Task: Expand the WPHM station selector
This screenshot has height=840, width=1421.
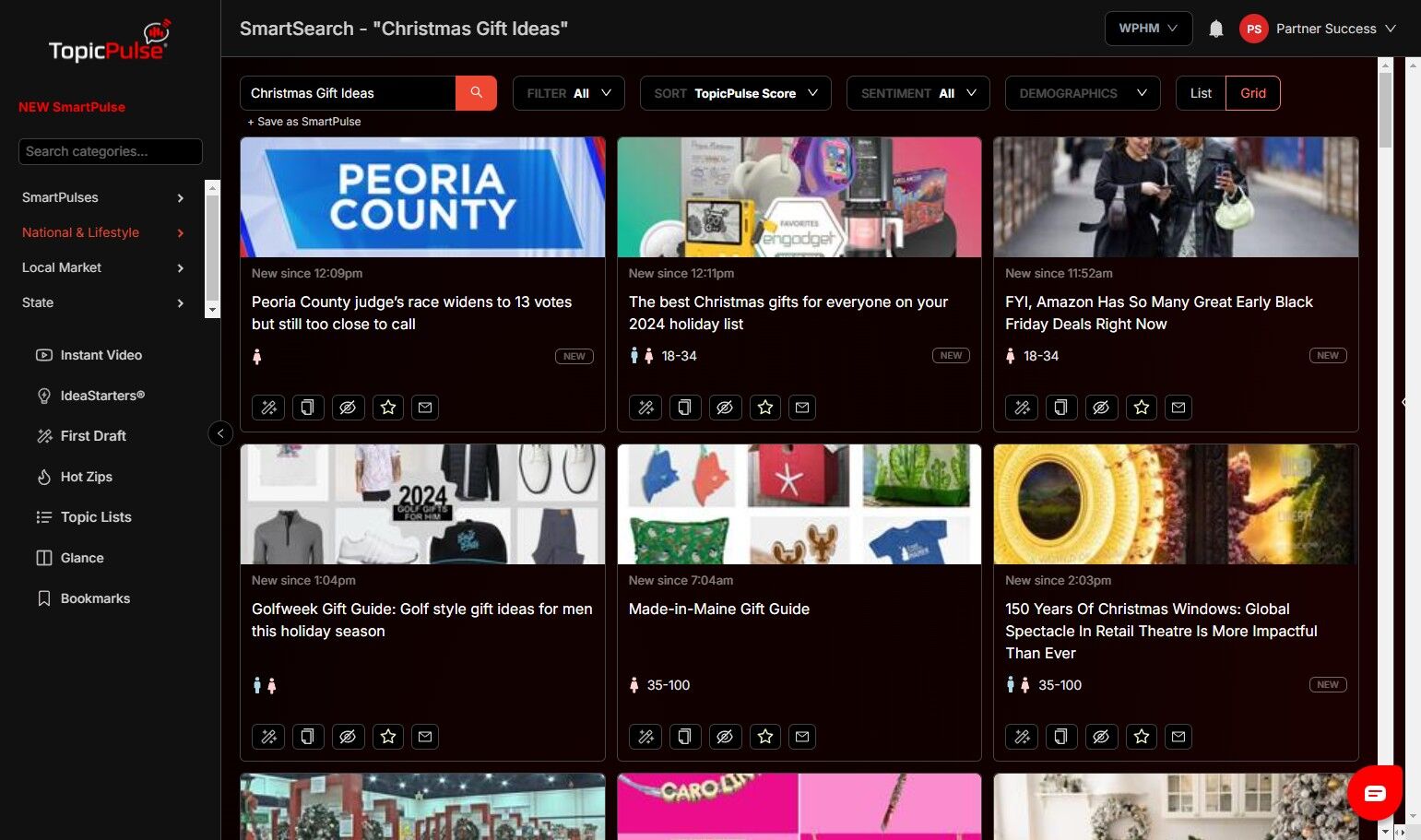Action: coord(1147,29)
